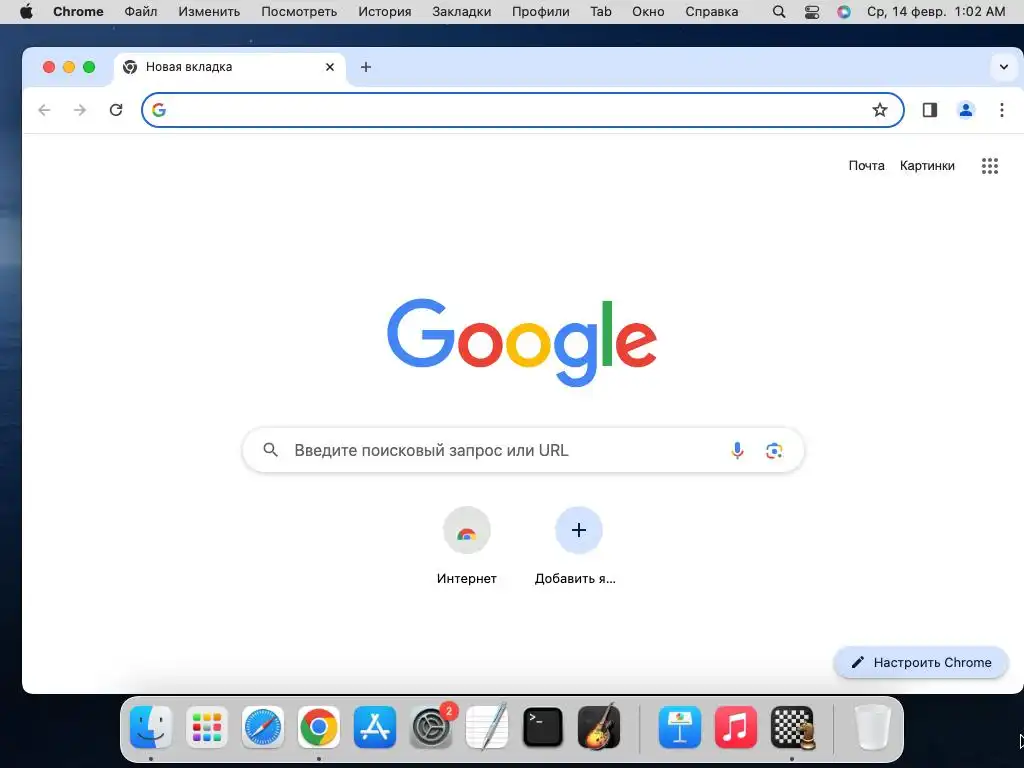This screenshot has width=1024, height=768.
Task: Open TextEdit from the Dock
Action: (x=487, y=728)
